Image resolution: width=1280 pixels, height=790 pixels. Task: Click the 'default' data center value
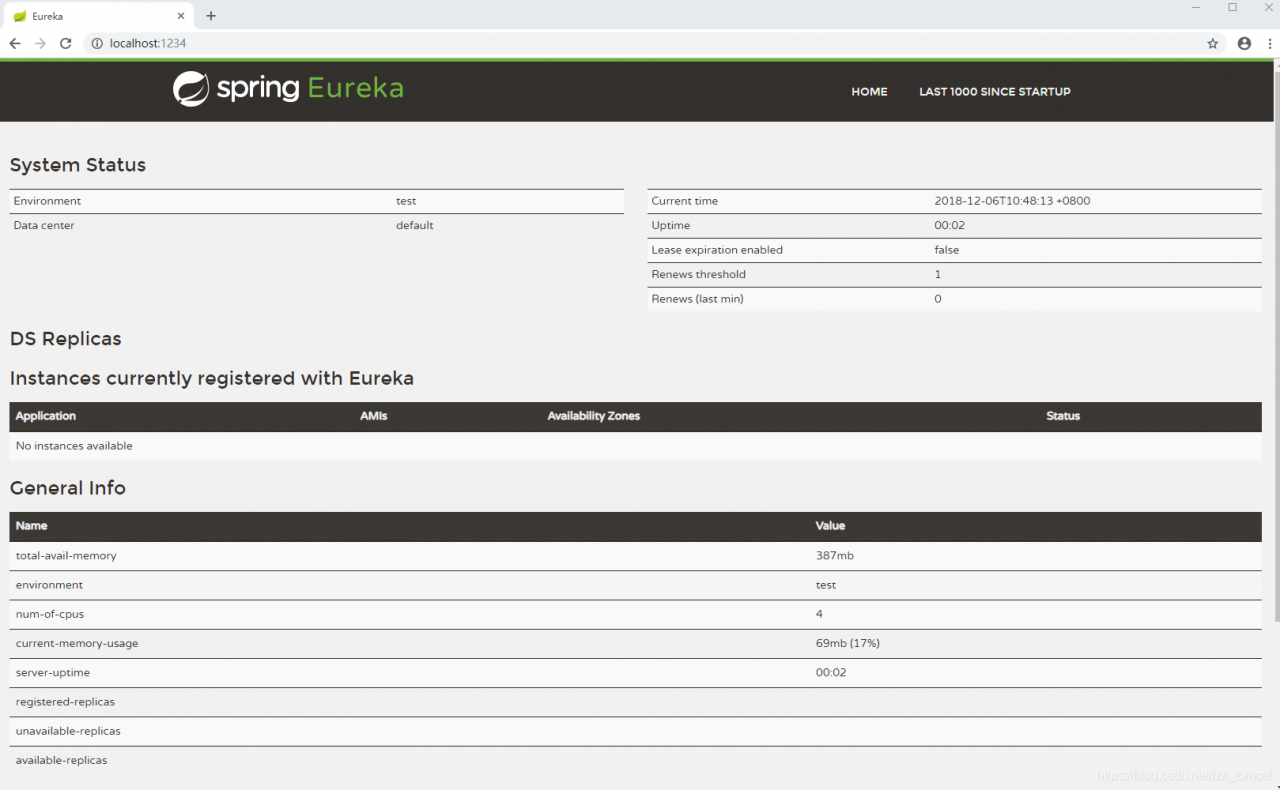(x=415, y=225)
